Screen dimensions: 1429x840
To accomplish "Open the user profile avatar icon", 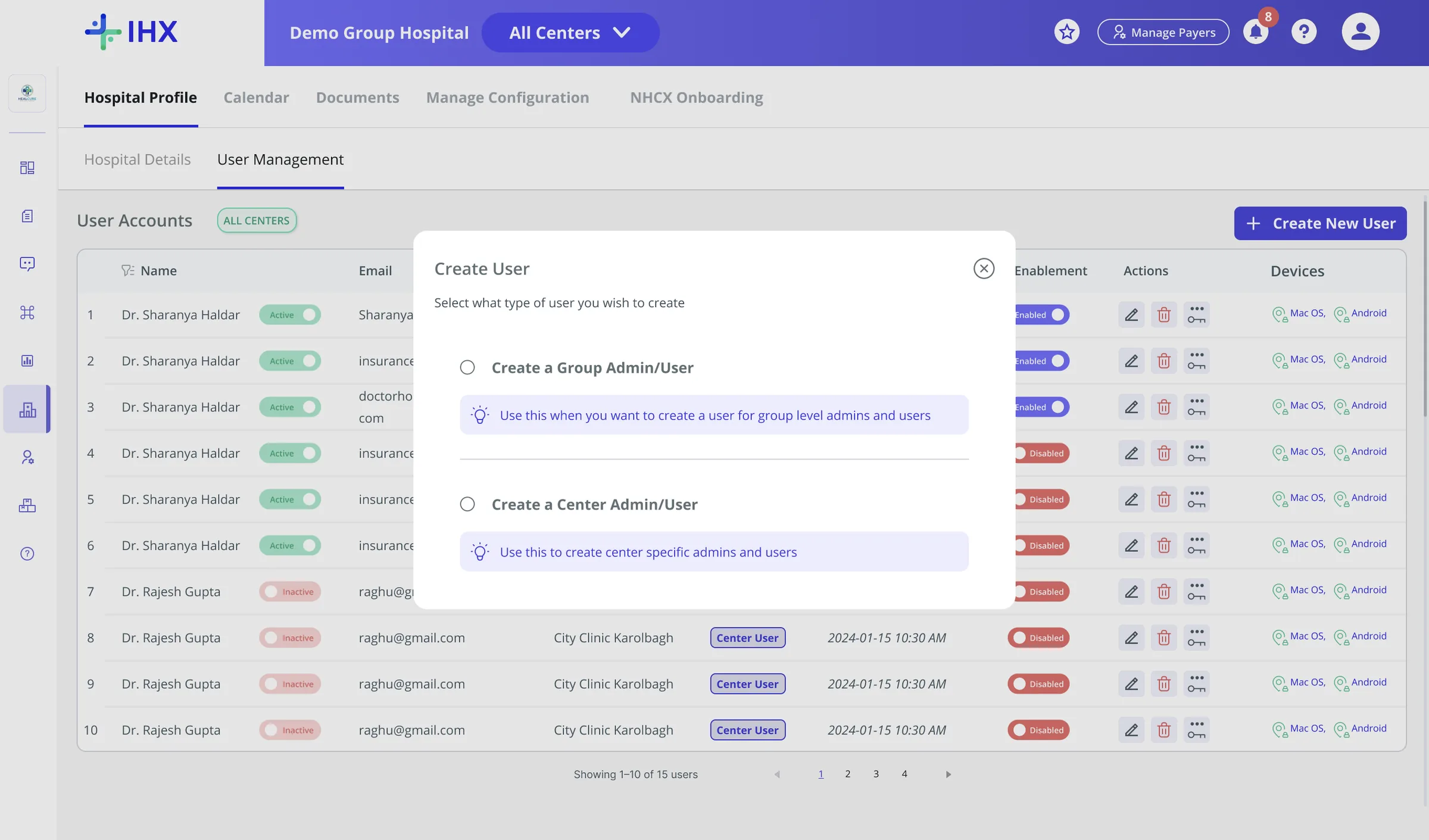I will (x=1361, y=32).
